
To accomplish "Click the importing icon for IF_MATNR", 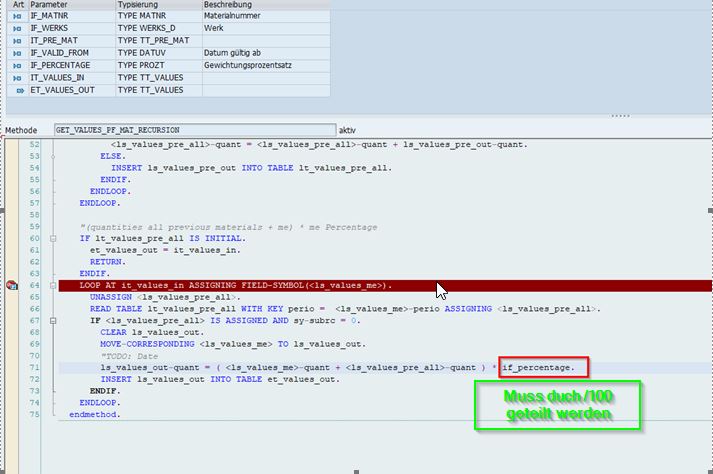I will pos(18,17).
